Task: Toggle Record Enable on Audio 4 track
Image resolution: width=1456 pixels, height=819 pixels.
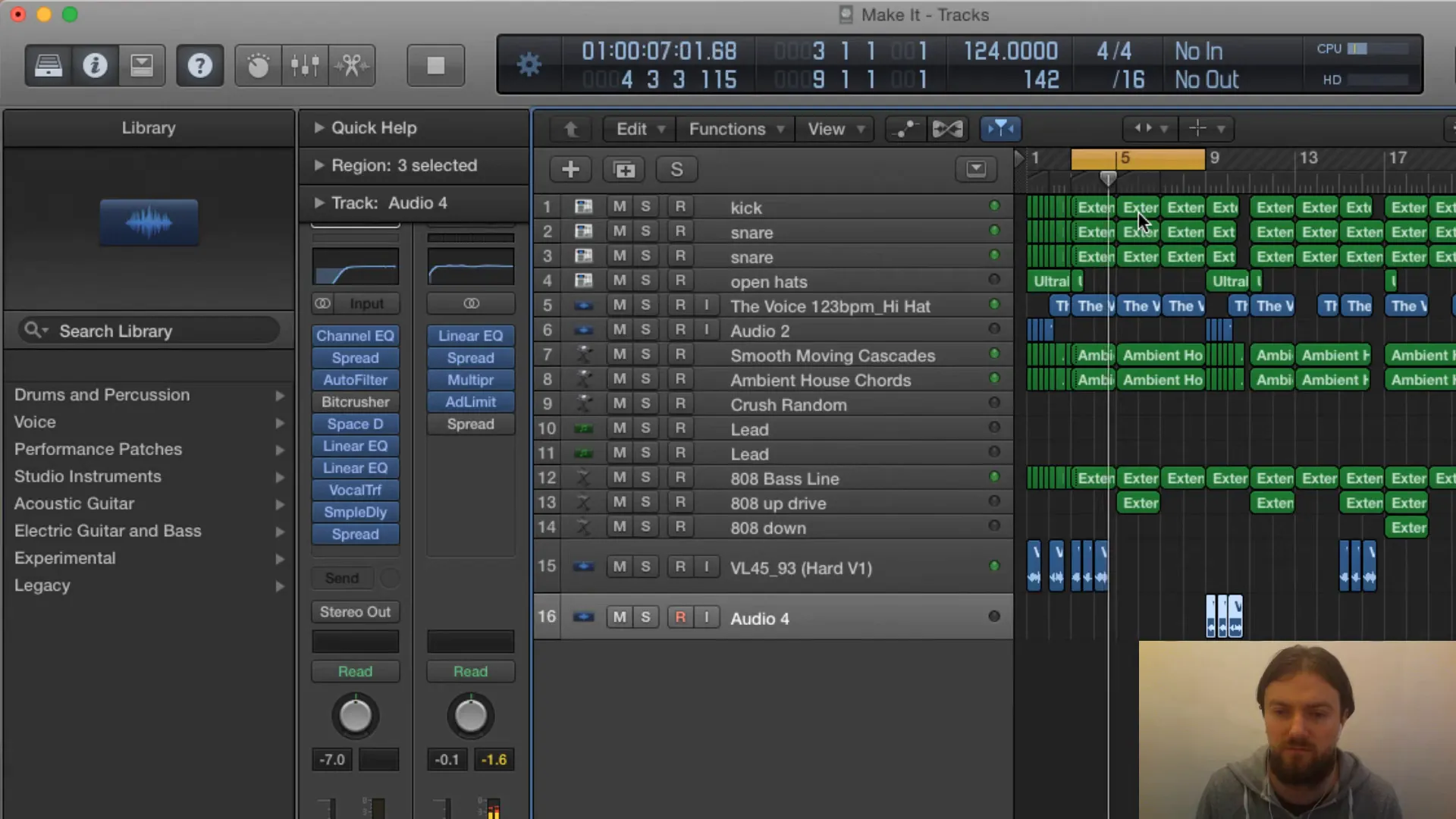Action: click(x=680, y=617)
